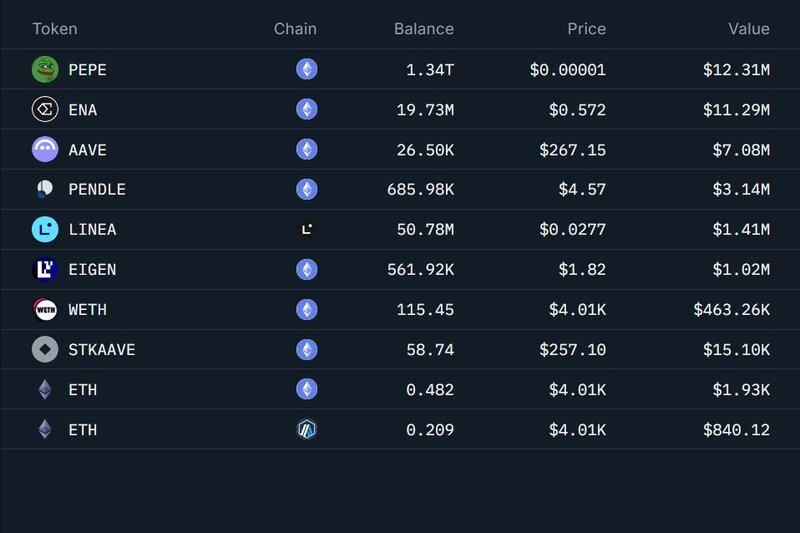Select the AAVE ghost token icon

(45, 149)
